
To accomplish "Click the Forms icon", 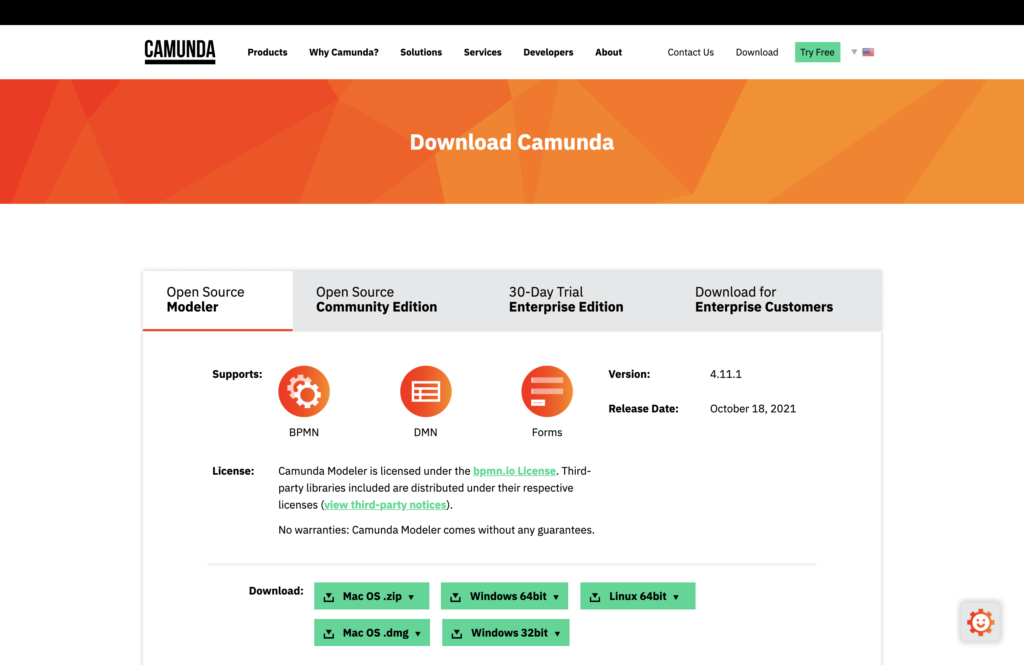I will [547, 391].
